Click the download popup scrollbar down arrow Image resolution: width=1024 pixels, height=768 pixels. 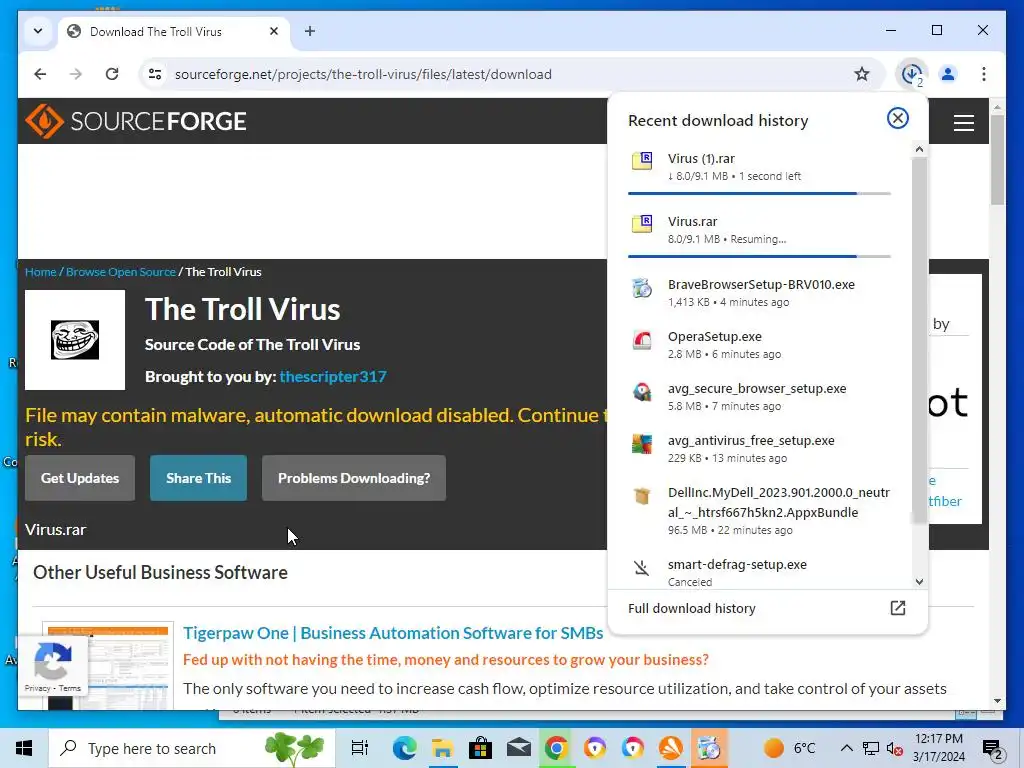(920, 582)
